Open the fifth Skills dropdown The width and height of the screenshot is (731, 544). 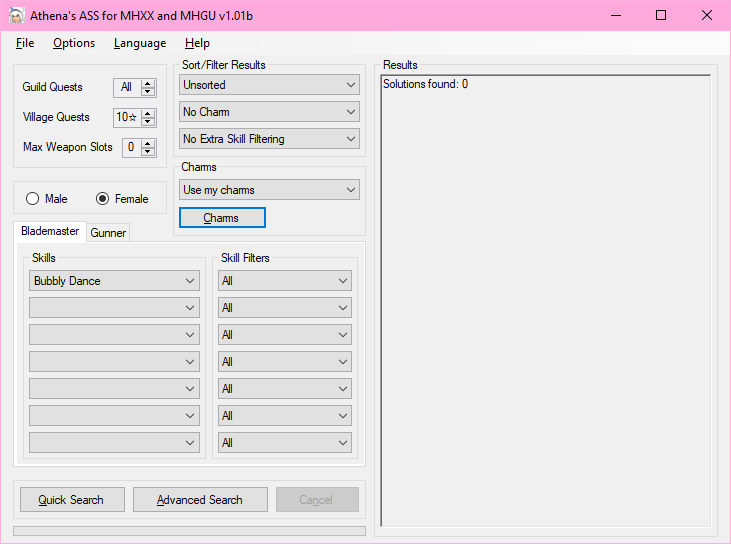[x=114, y=389]
